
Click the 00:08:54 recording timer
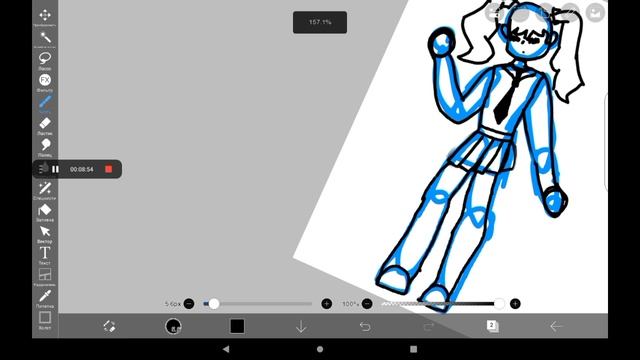[82, 169]
